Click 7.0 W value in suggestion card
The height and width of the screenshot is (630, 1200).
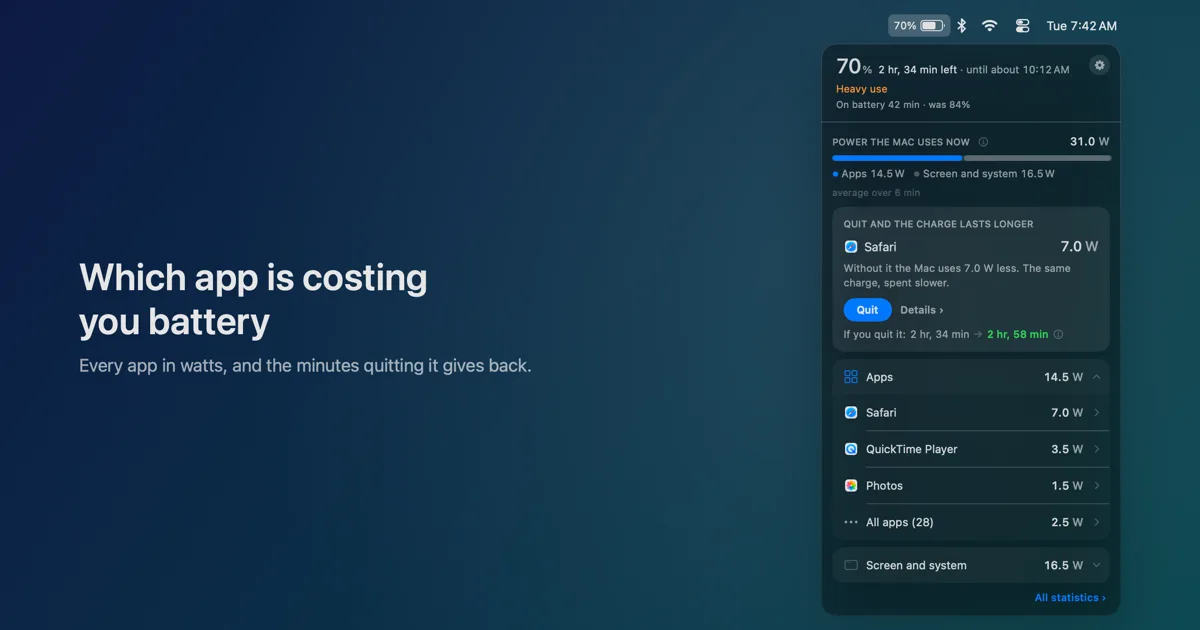(1079, 247)
